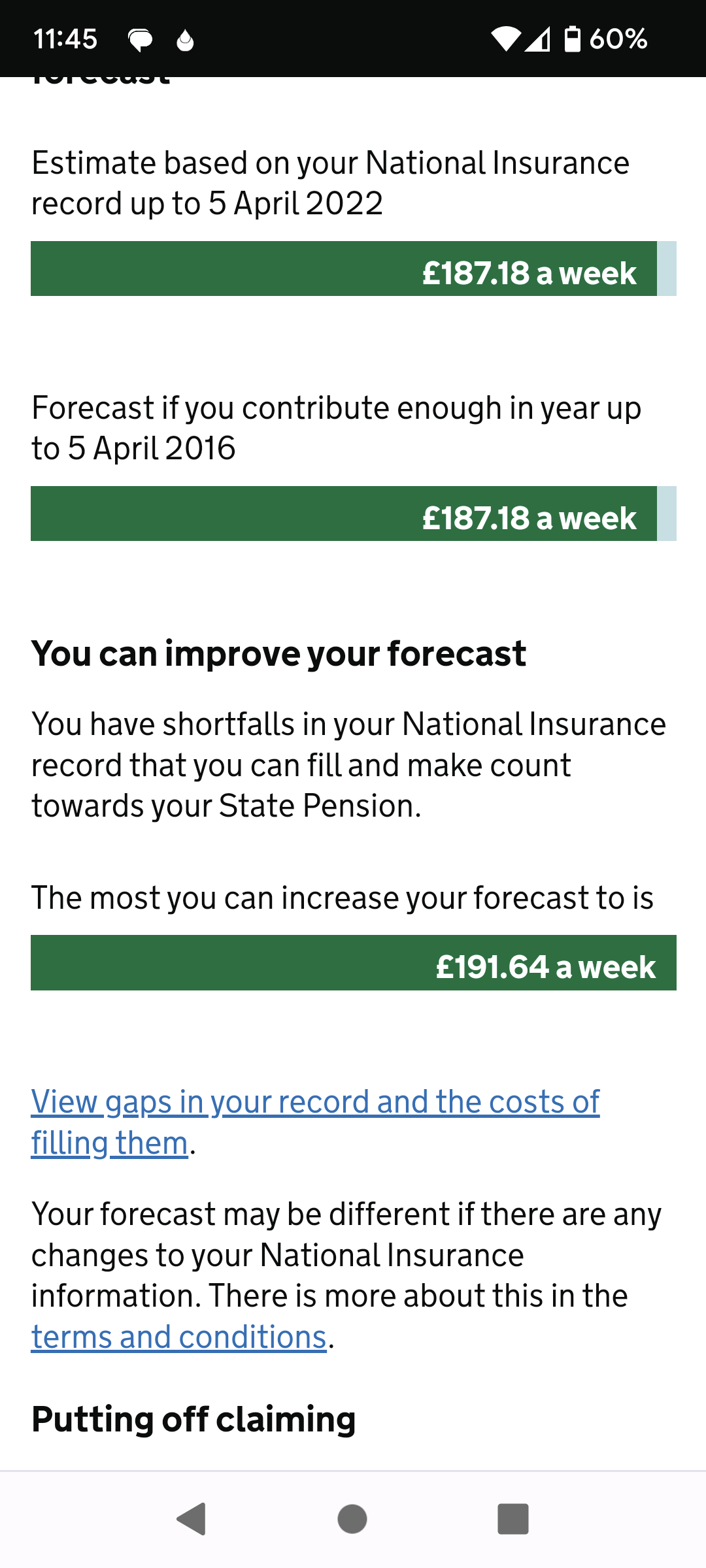Tap the 60% battery percentage text
The height and width of the screenshot is (1568, 706).
coord(618,39)
